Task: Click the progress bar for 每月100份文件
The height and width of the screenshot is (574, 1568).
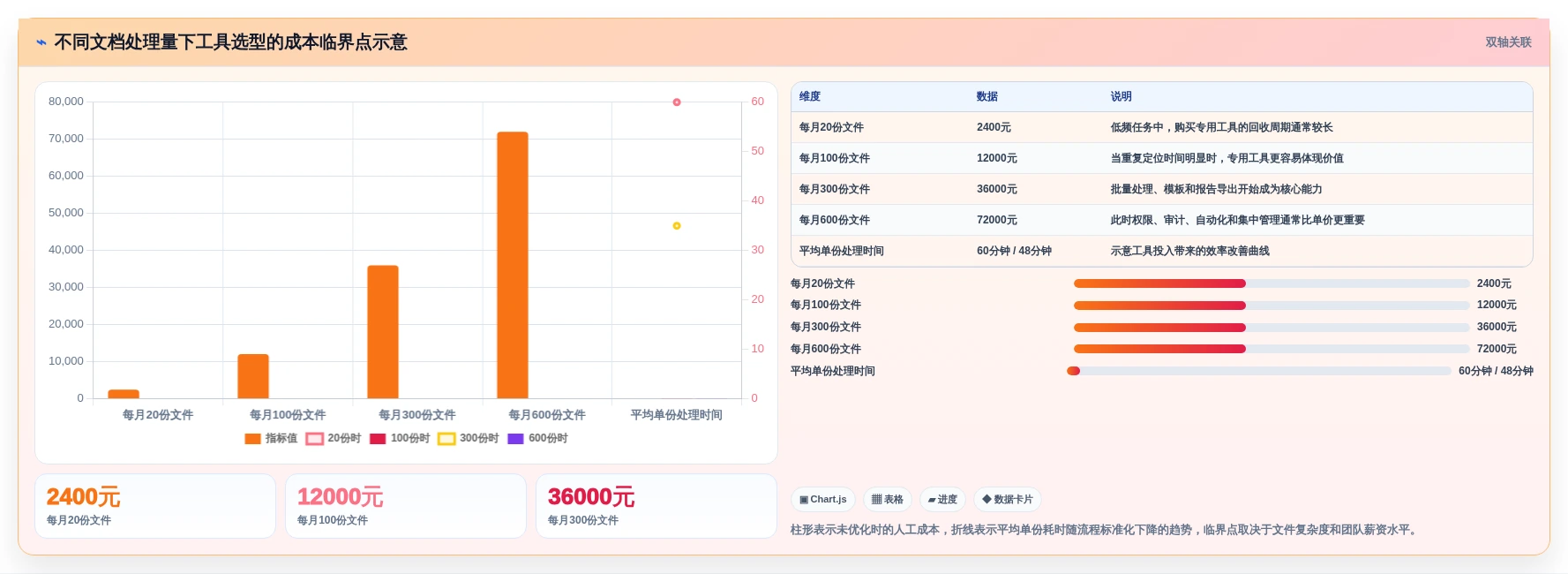Action: click(1272, 306)
